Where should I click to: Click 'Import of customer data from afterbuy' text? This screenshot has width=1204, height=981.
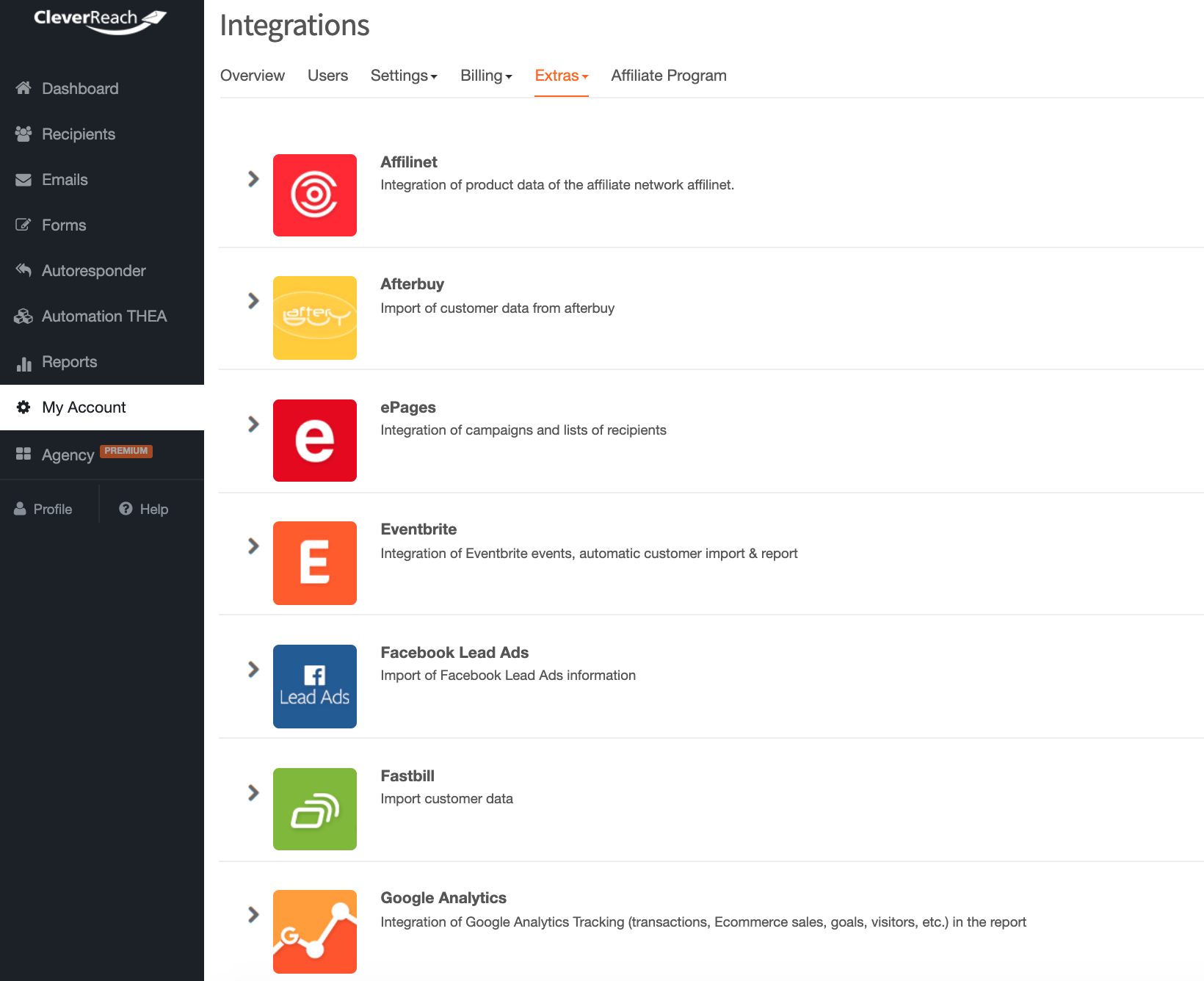pyautogui.click(x=498, y=308)
